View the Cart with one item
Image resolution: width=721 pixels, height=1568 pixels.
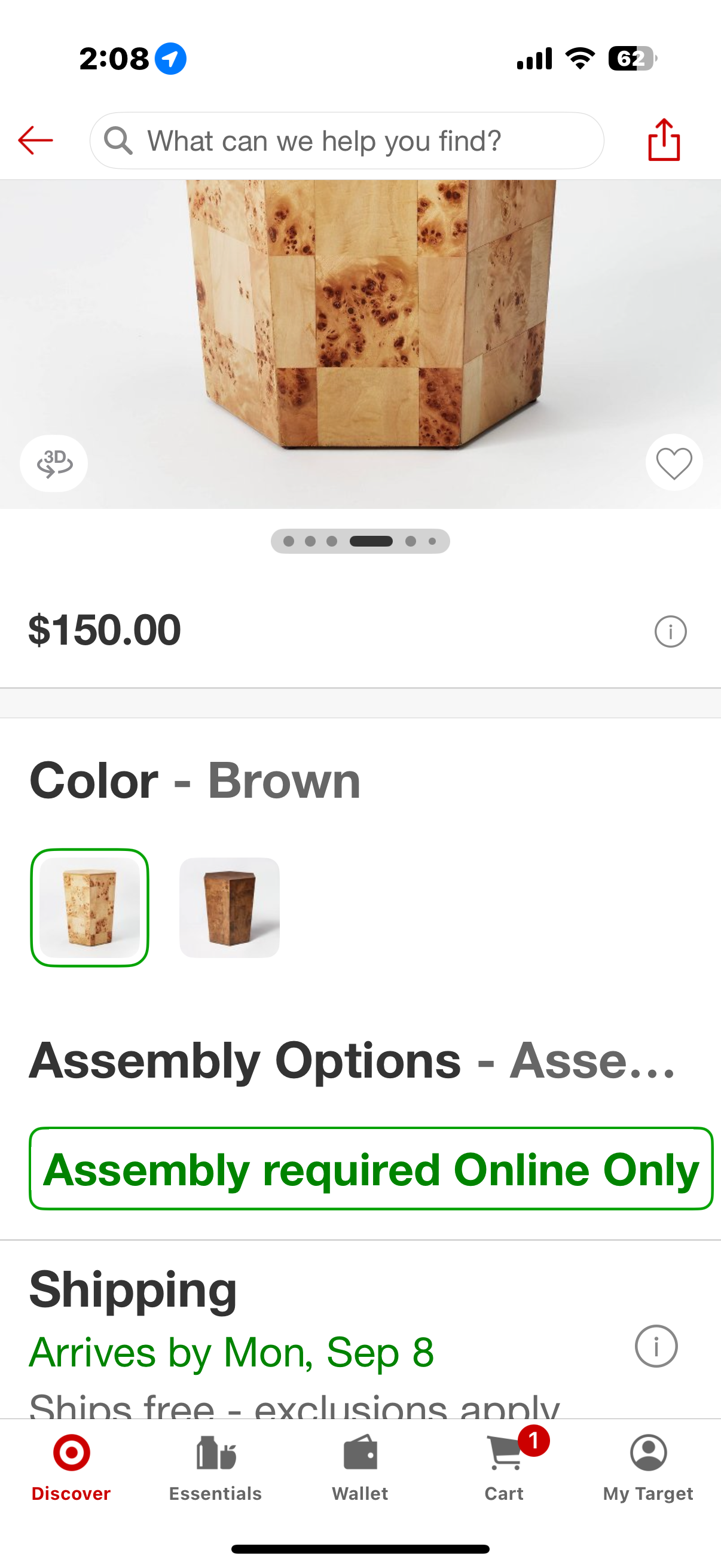click(x=505, y=1468)
